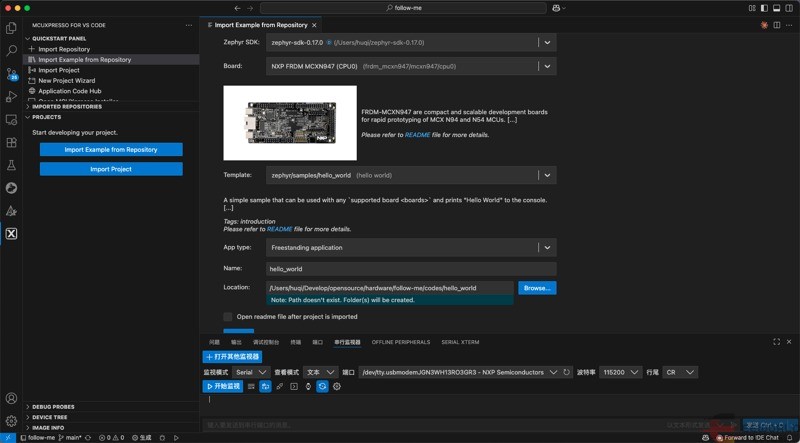Go back using title bar arrow
Screen dimensions: 800x443
click(x=237, y=8)
